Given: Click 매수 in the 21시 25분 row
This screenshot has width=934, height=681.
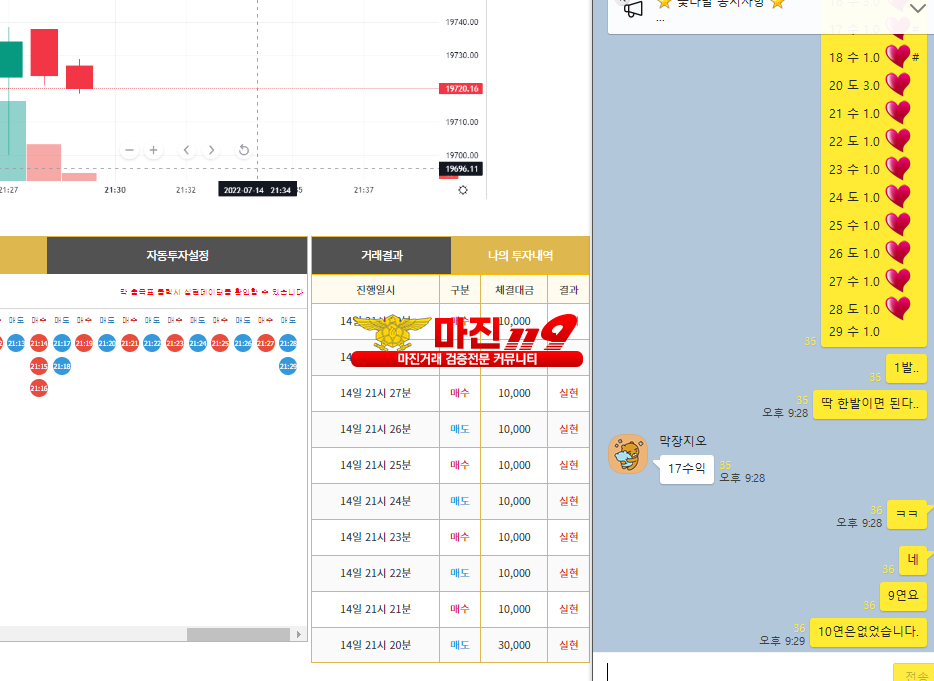Looking at the screenshot, I should tap(460, 465).
